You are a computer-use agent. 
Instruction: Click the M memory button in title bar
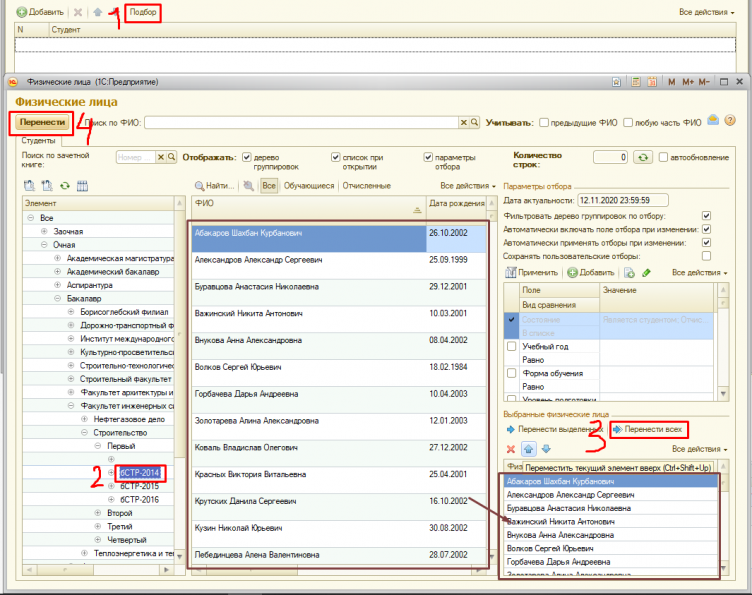[x=672, y=82]
